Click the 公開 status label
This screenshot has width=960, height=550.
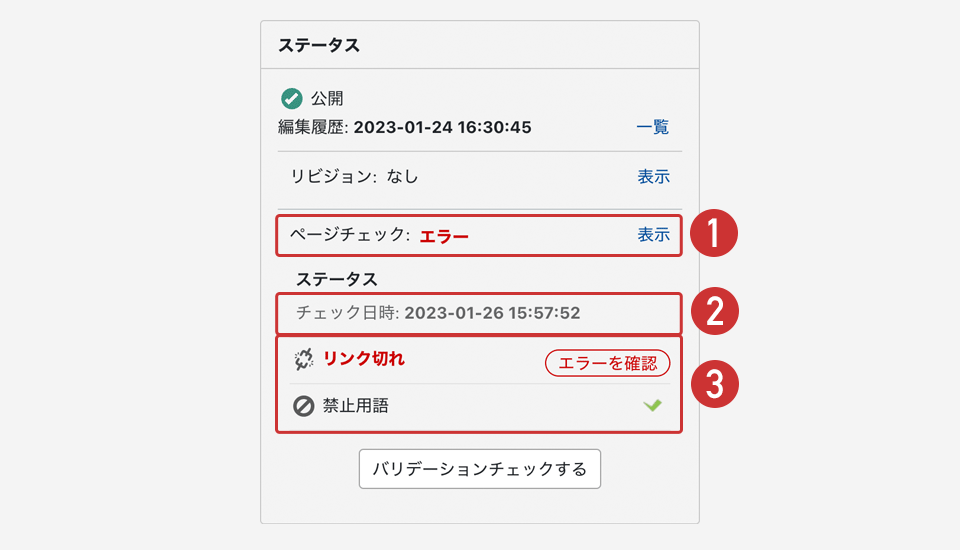tap(327, 98)
